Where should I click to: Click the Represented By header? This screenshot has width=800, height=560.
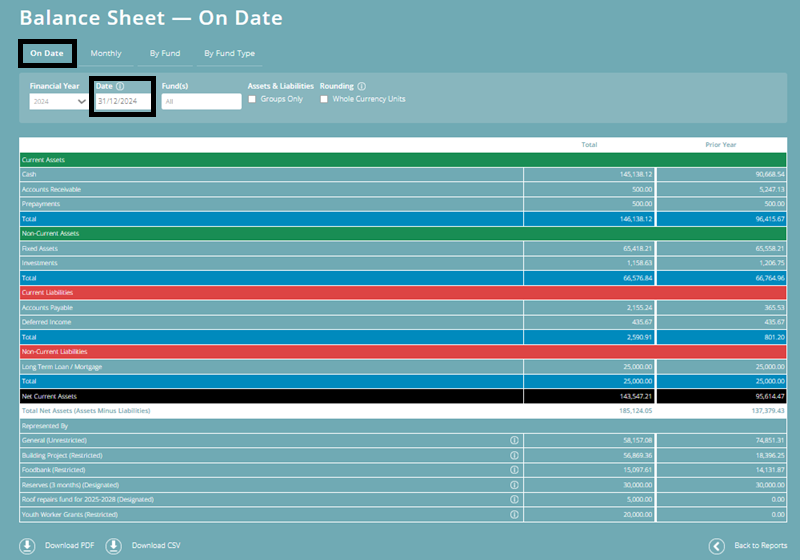(x=45, y=426)
